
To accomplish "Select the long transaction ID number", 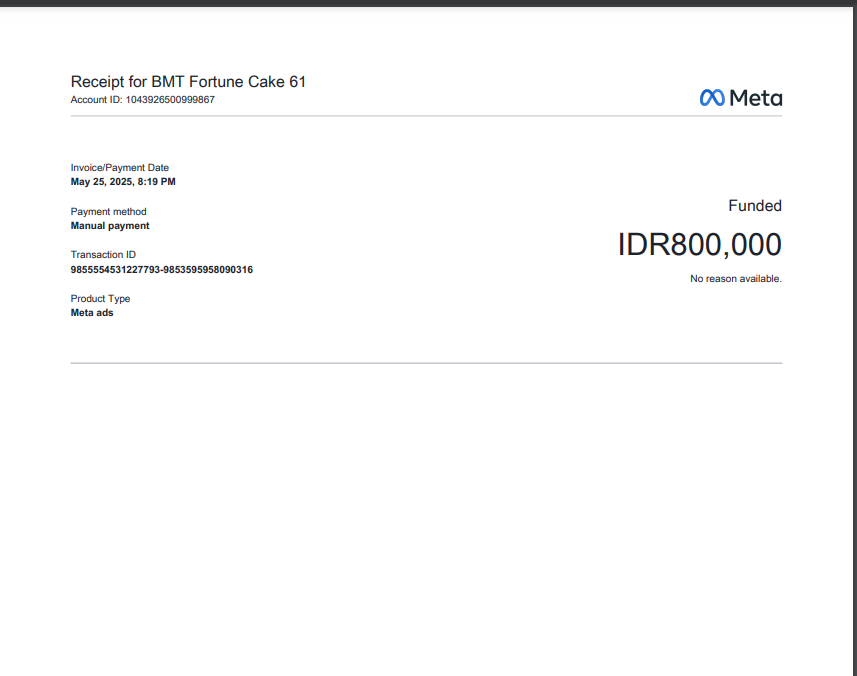I will [x=161, y=269].
